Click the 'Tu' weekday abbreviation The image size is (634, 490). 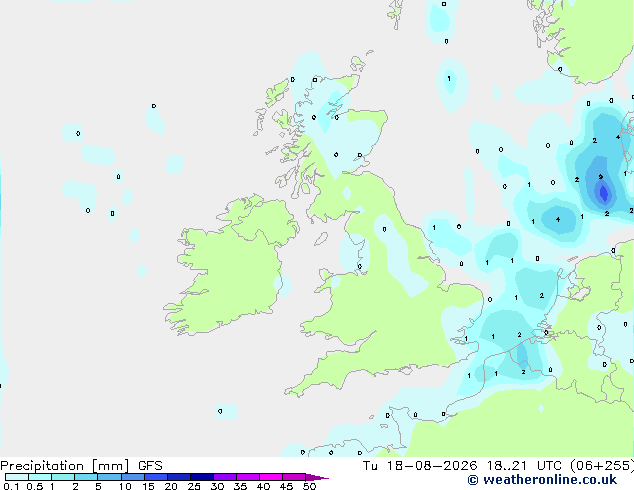pos(370,466)
